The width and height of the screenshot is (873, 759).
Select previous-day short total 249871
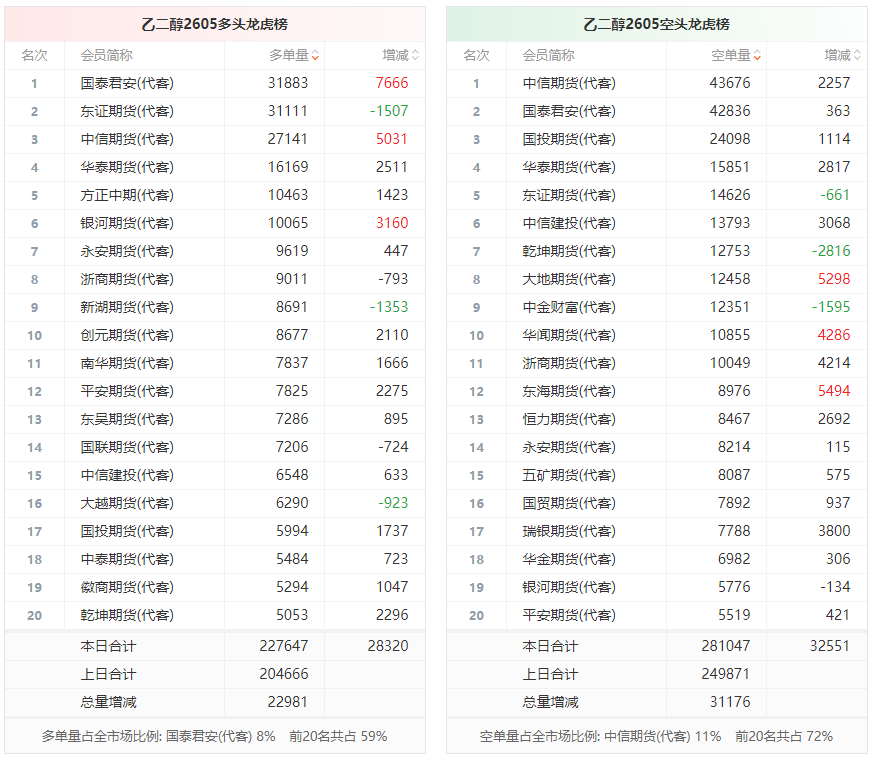[x=725, y=674]
